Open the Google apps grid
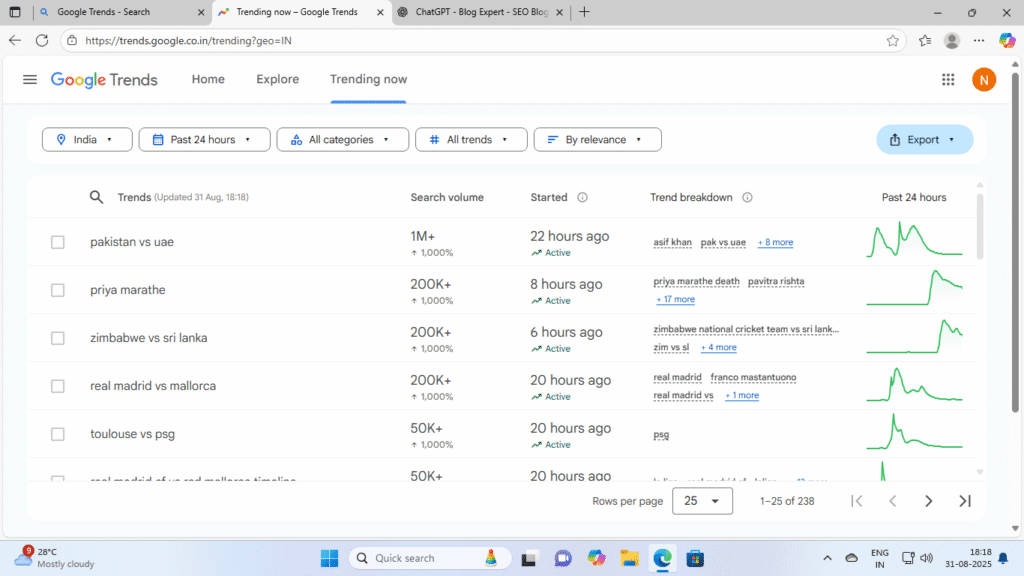This screenshot has height=576, width=1024. (948, 80)
